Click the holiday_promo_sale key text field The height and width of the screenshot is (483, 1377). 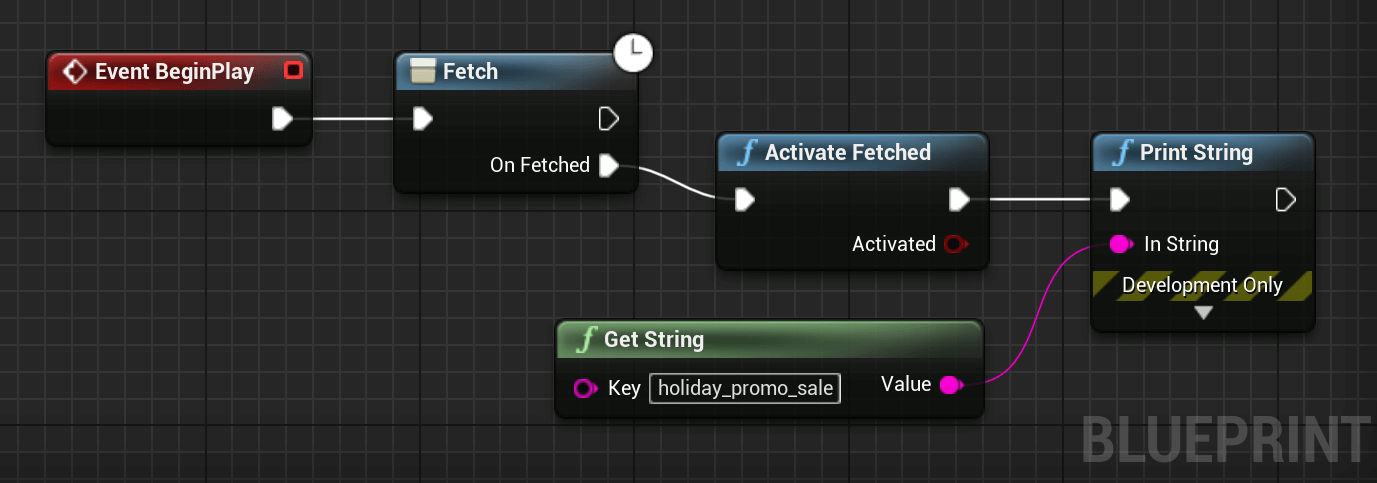(x=745, y=388)
